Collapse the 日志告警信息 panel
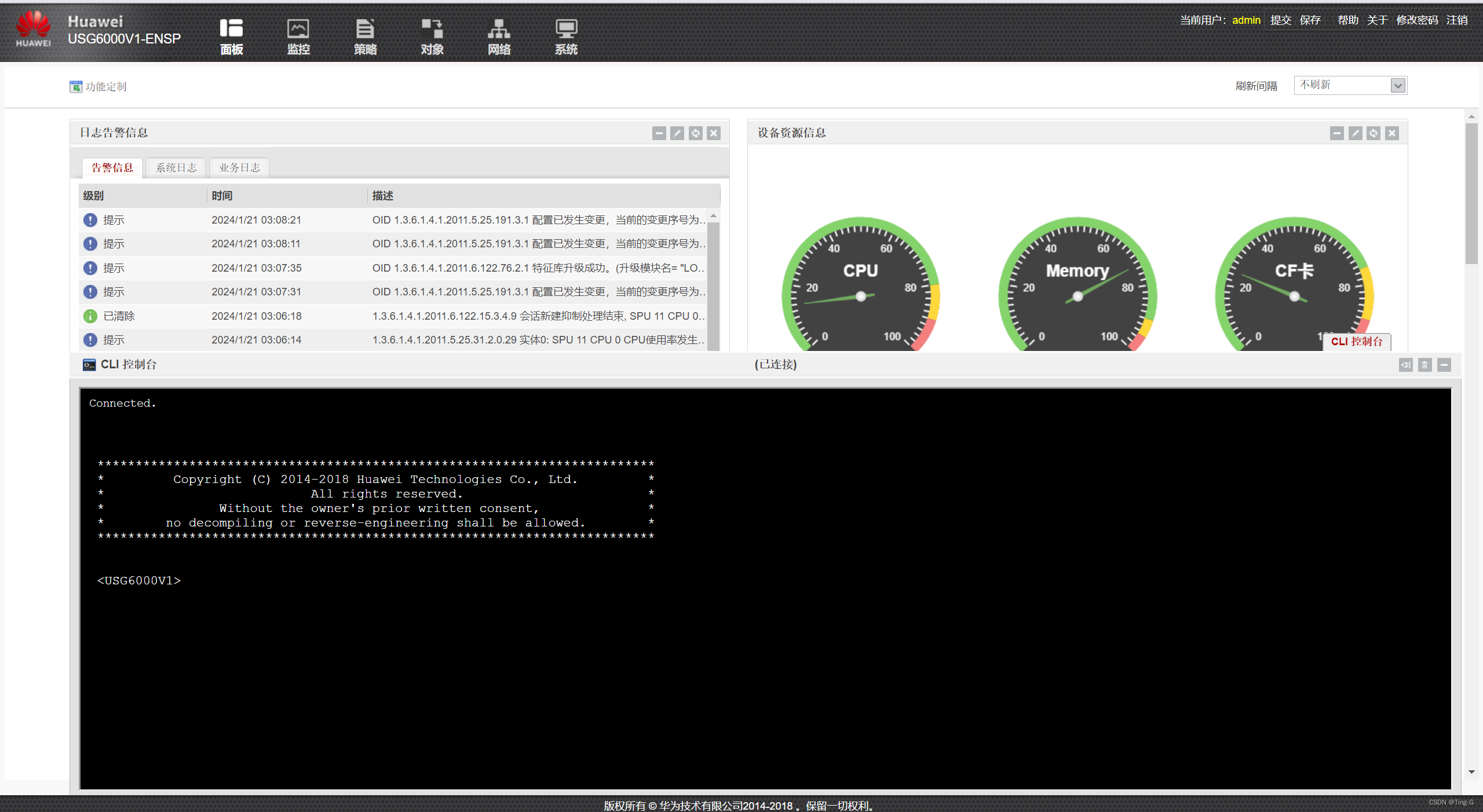1483x812 pixels. click(659, 133)
